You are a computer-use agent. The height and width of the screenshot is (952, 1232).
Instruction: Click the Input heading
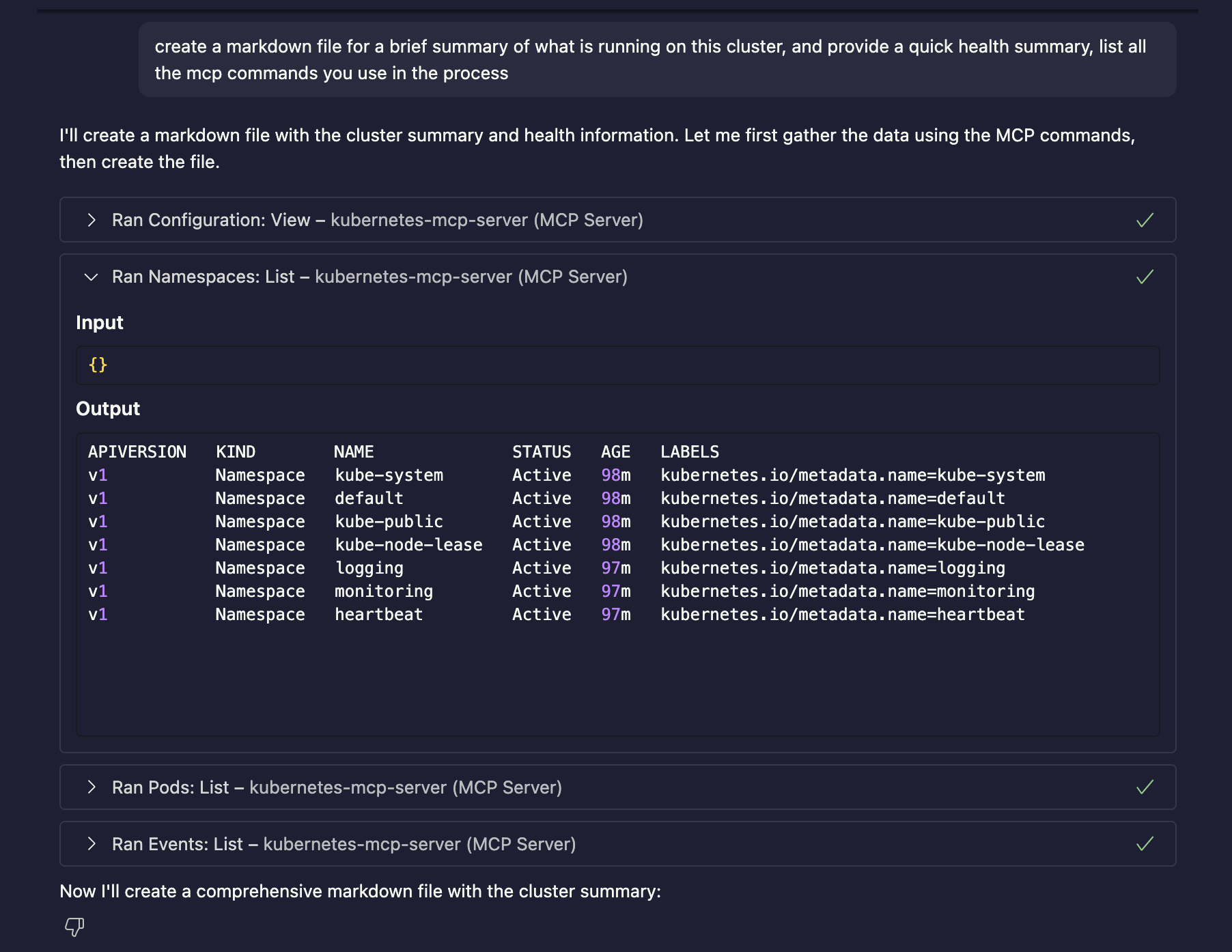coord(100,322)
